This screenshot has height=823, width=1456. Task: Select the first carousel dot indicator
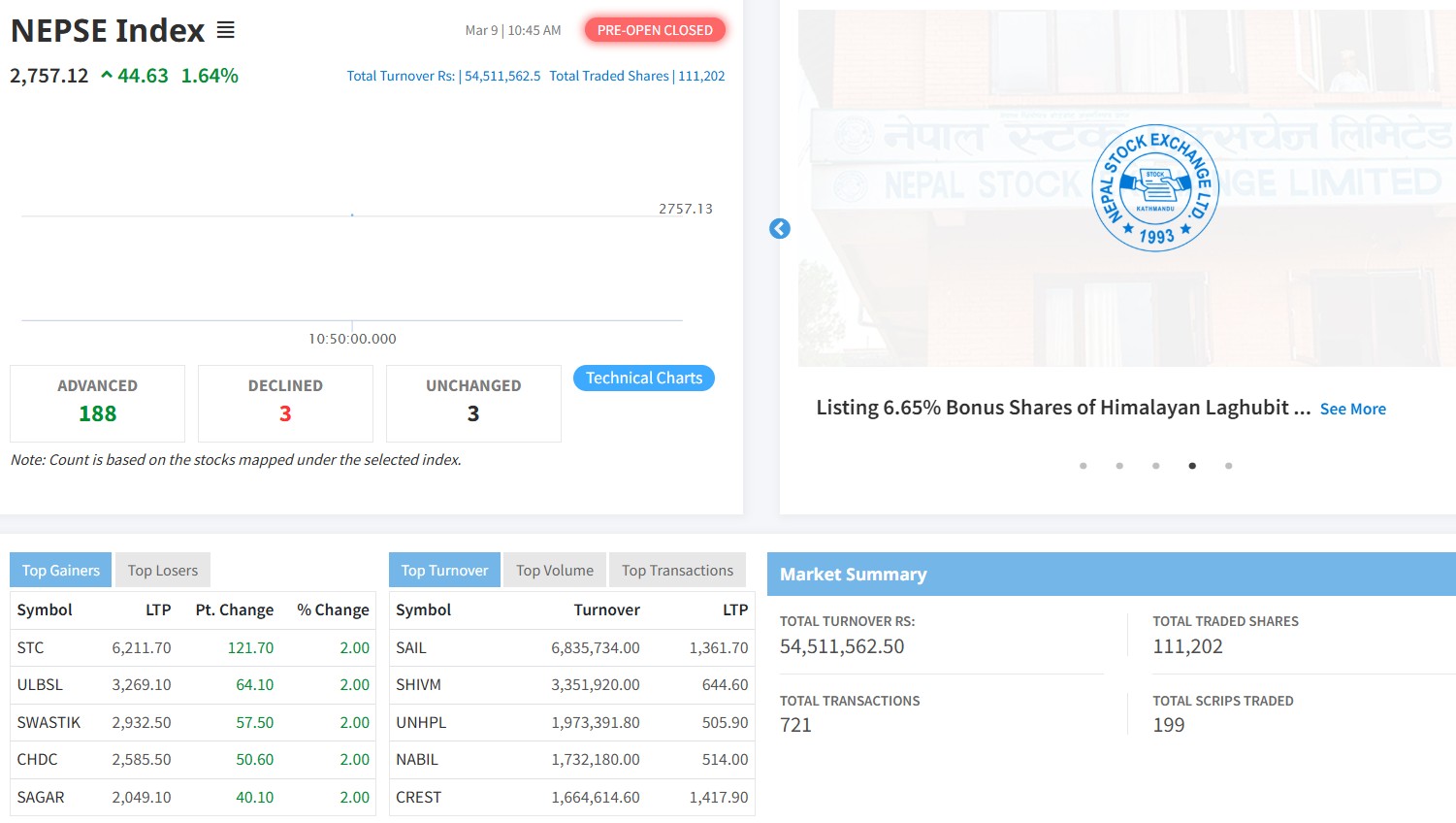pos(1084,466)
